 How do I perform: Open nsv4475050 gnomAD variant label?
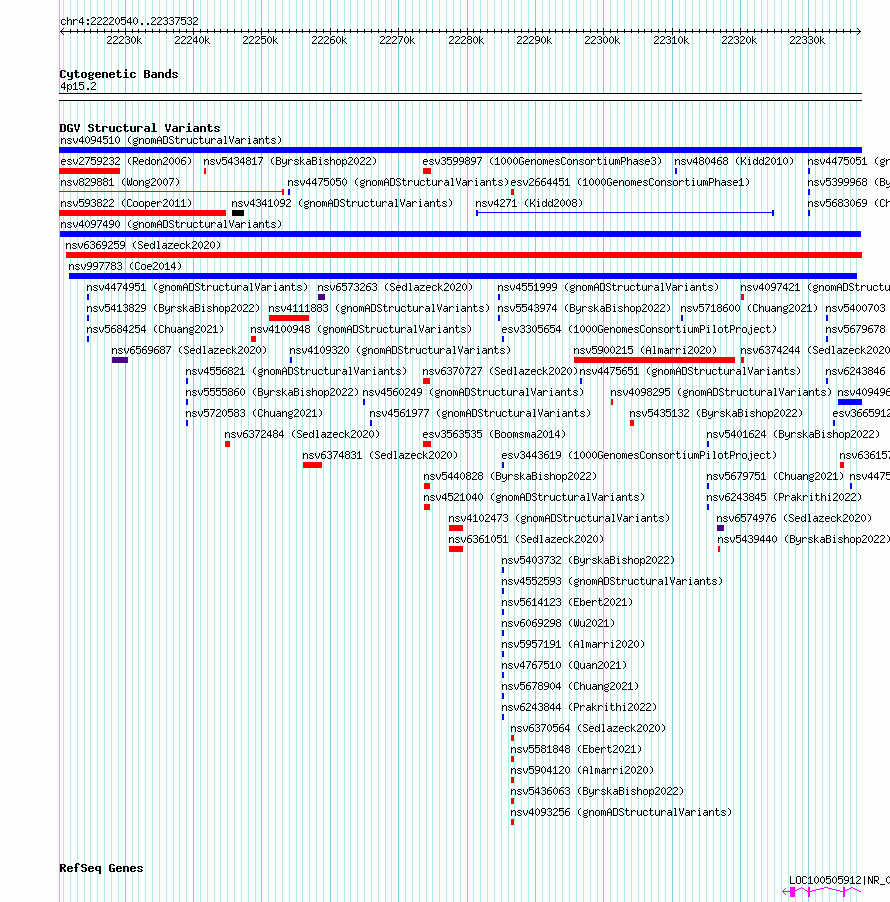398,182
